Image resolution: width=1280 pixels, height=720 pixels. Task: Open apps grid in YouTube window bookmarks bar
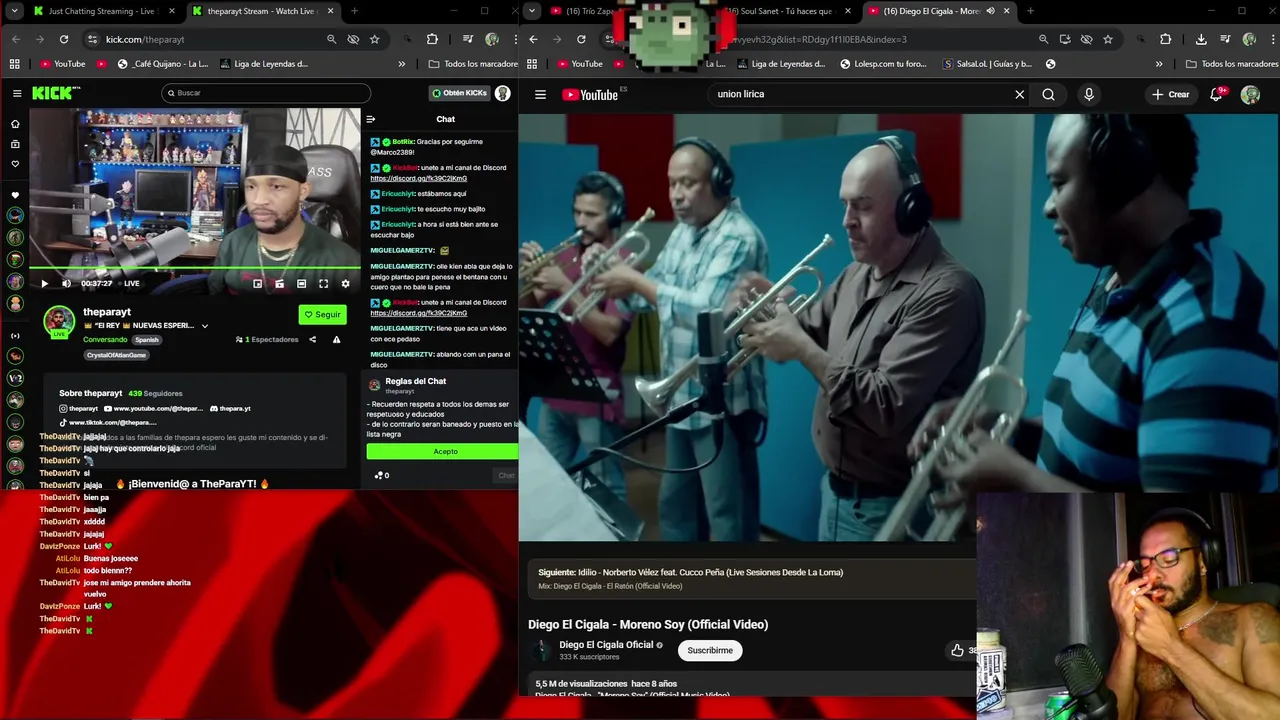tap(532, 64)
